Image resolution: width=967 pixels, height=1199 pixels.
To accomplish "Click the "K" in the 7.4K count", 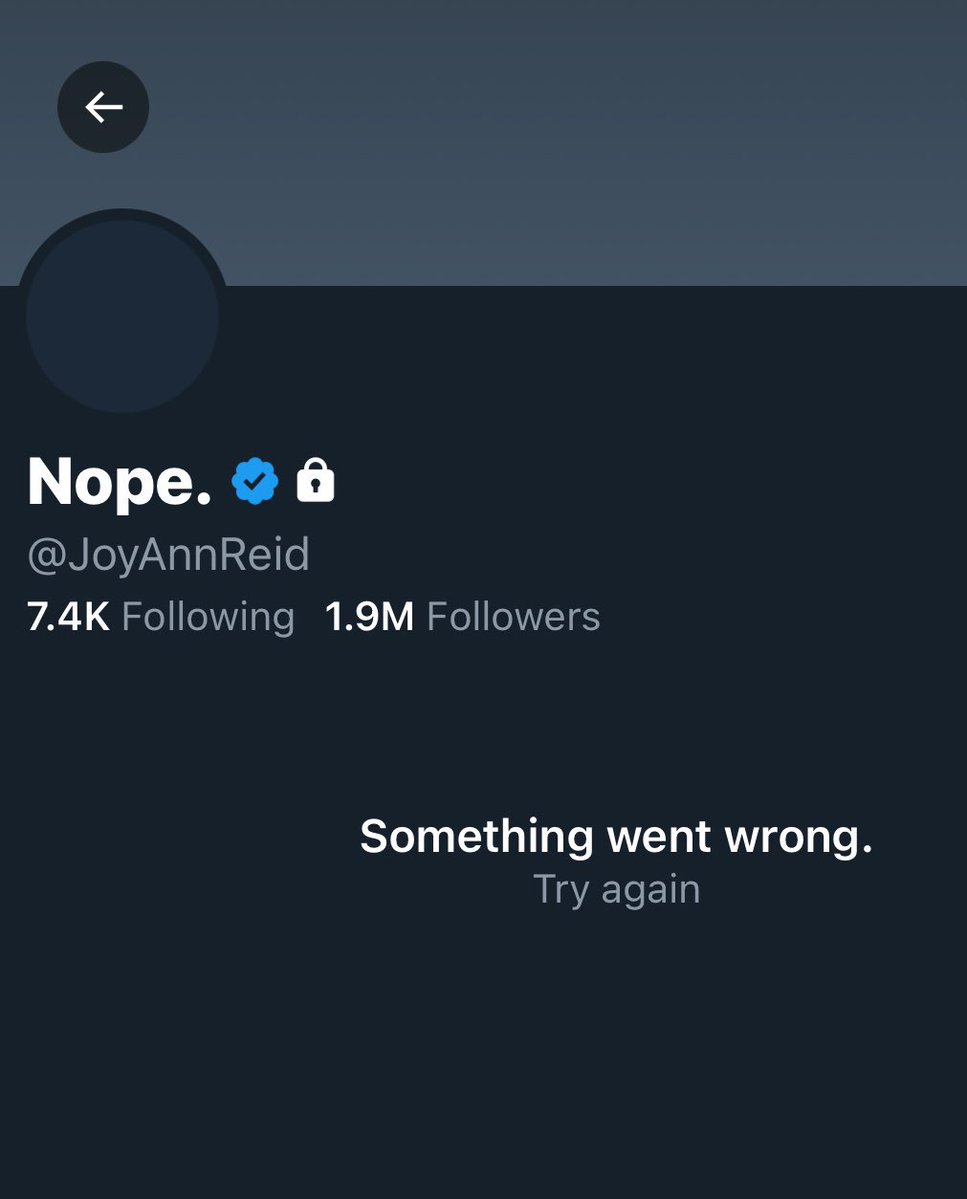I will pos(95,617).
